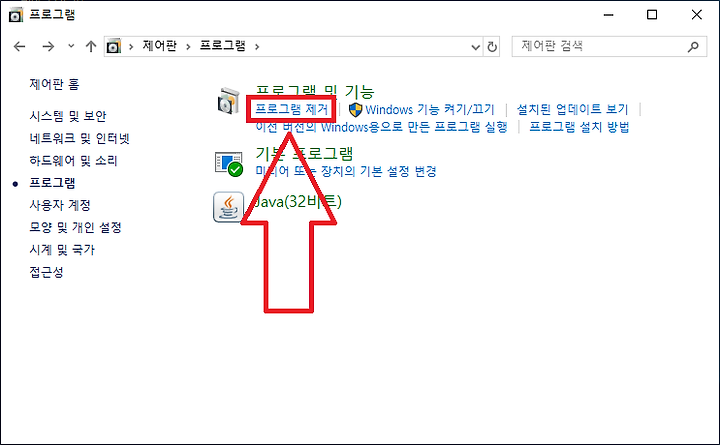This screenshot has width=720, height=445.
Task: Click the 프로그램 제거 link
Action: tap(292, 109)
